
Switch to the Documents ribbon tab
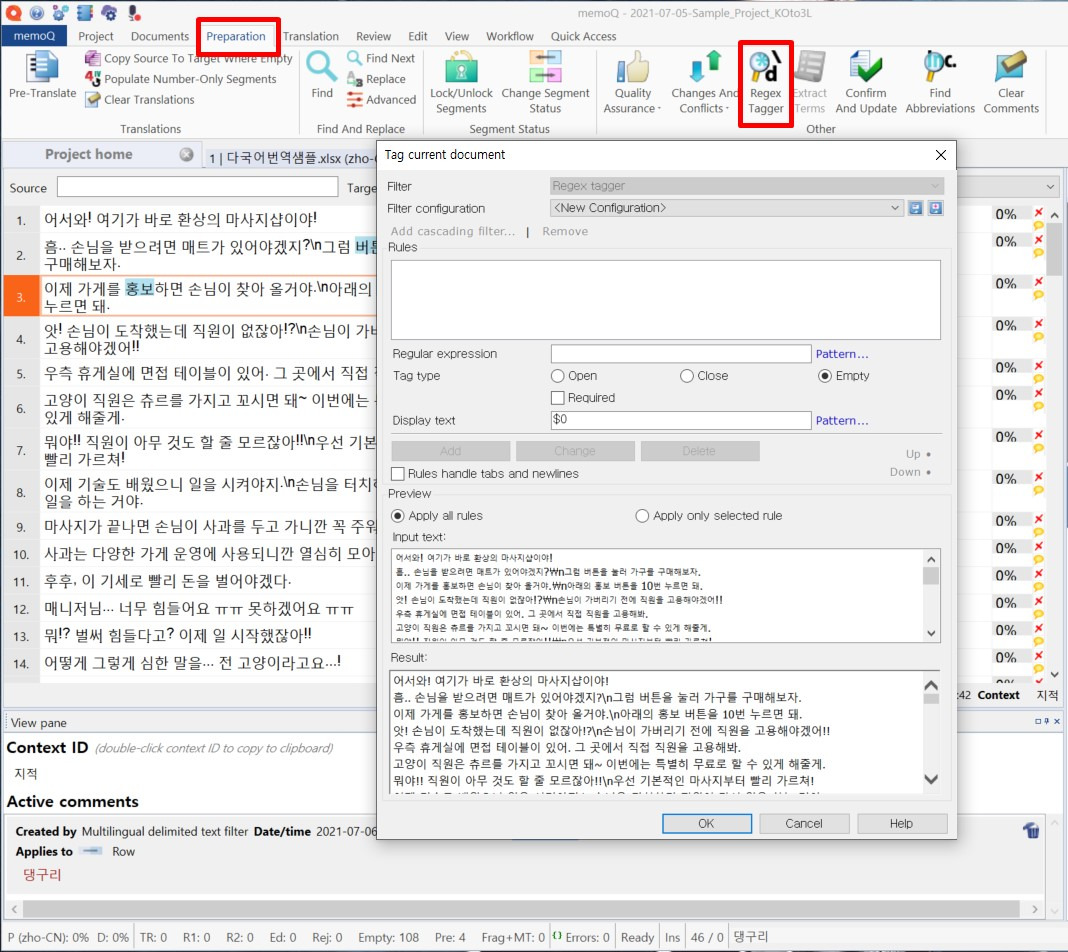[x=160, y=36]
